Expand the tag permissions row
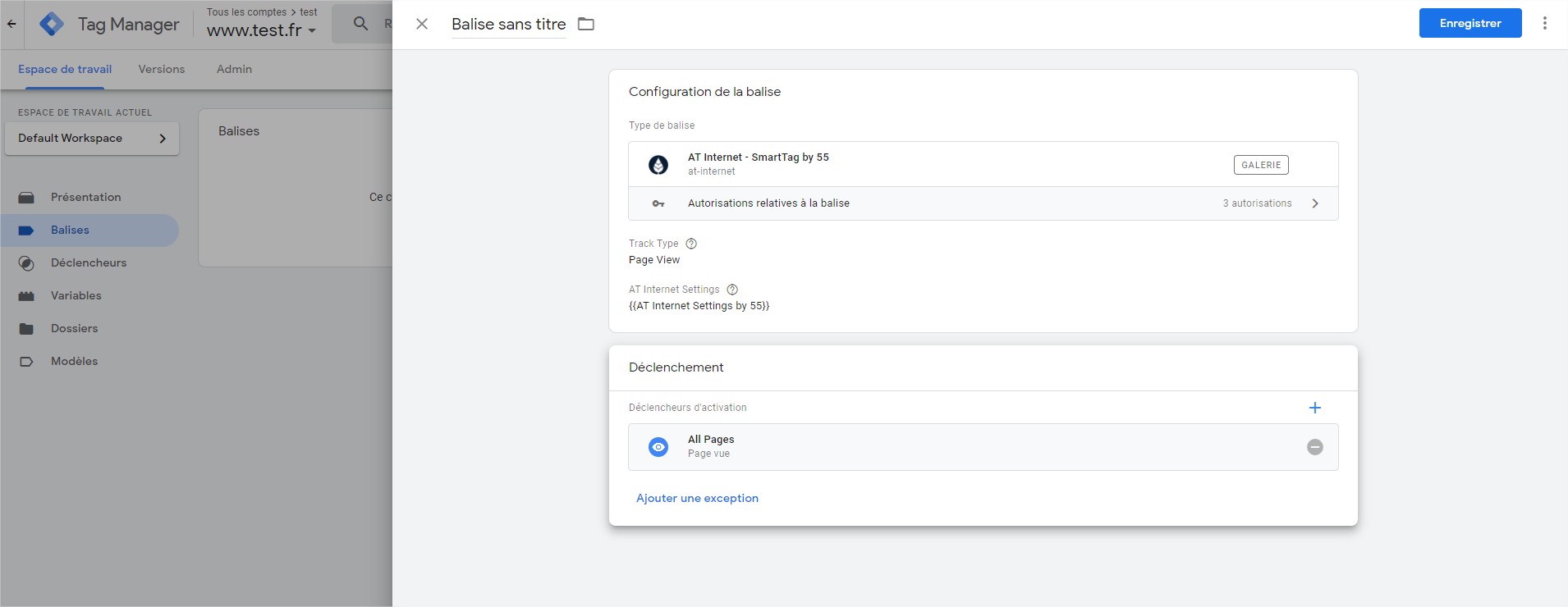 click(1314, 203)
